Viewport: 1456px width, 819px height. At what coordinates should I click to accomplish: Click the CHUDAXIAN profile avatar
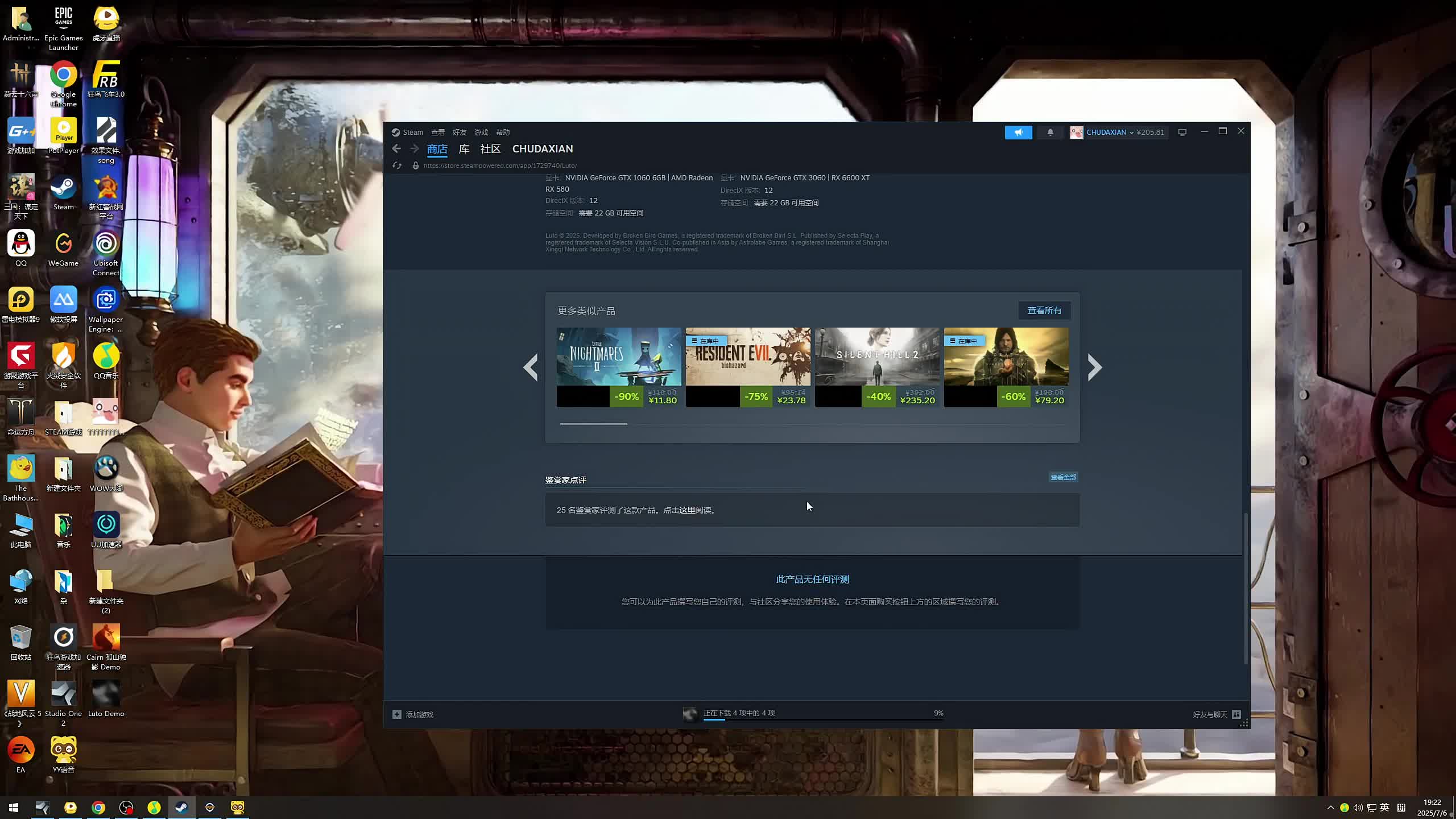click(1076, 132)
